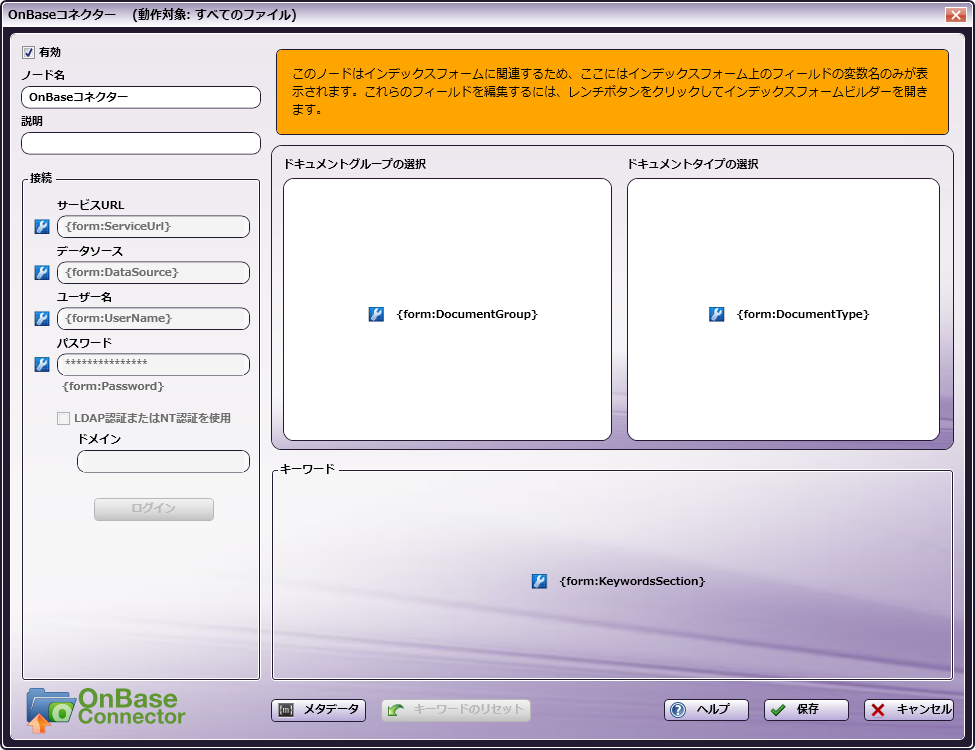Click the {form:DocumentGroup} variable text
This screenshot has height=750, width=975.
coord(467,314)
